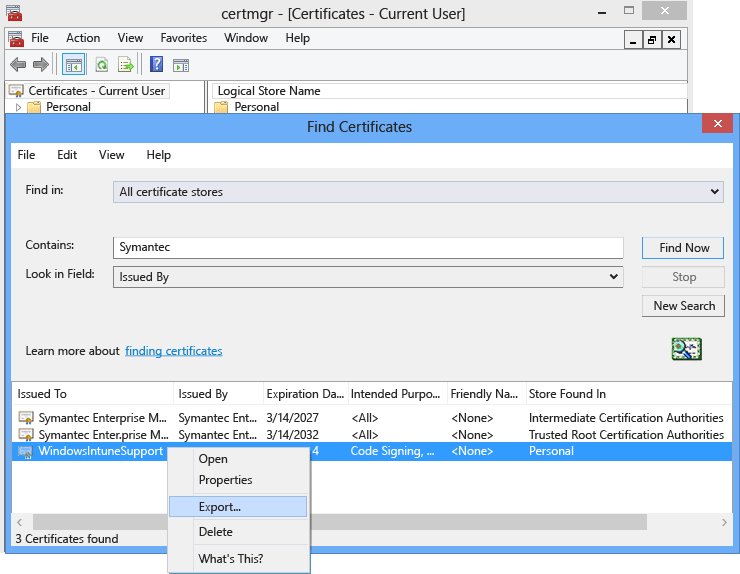Toggle the Show/Hide Action Pane icon
The width and height of the screenshot is (740, 574).
[181, 65]
